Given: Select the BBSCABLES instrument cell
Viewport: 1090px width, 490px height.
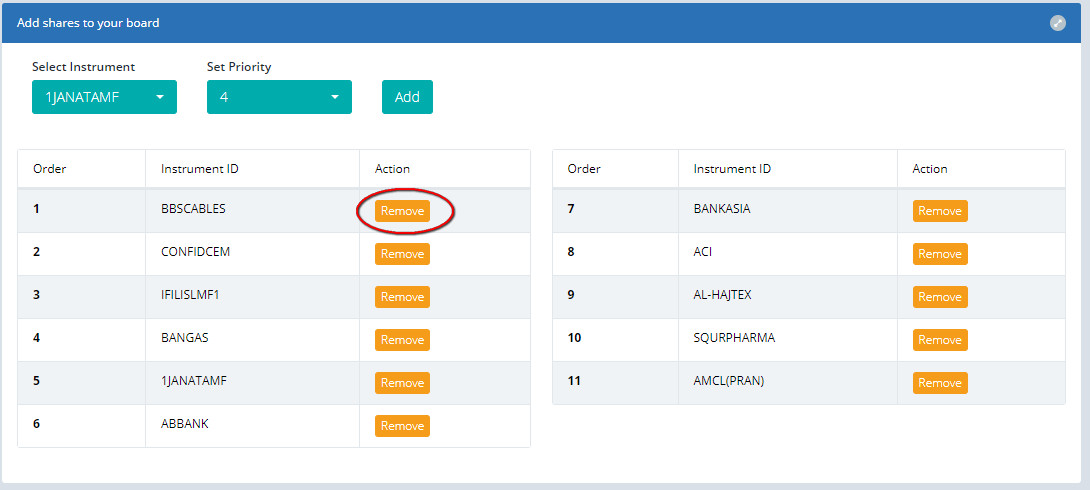Looking at the screenshot, I should 193,209.
